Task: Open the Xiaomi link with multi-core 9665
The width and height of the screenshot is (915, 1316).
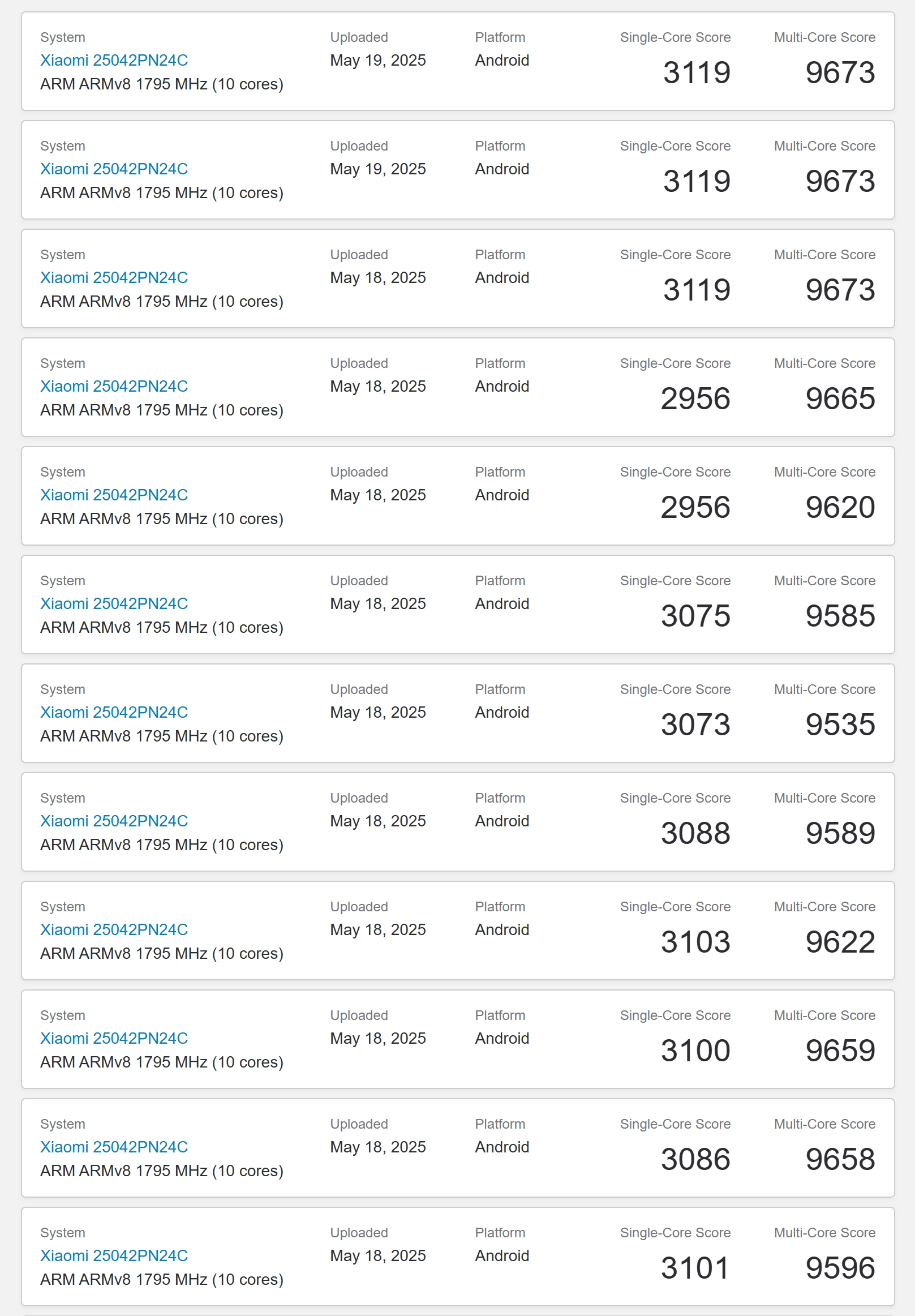Action: click(114, 387)
